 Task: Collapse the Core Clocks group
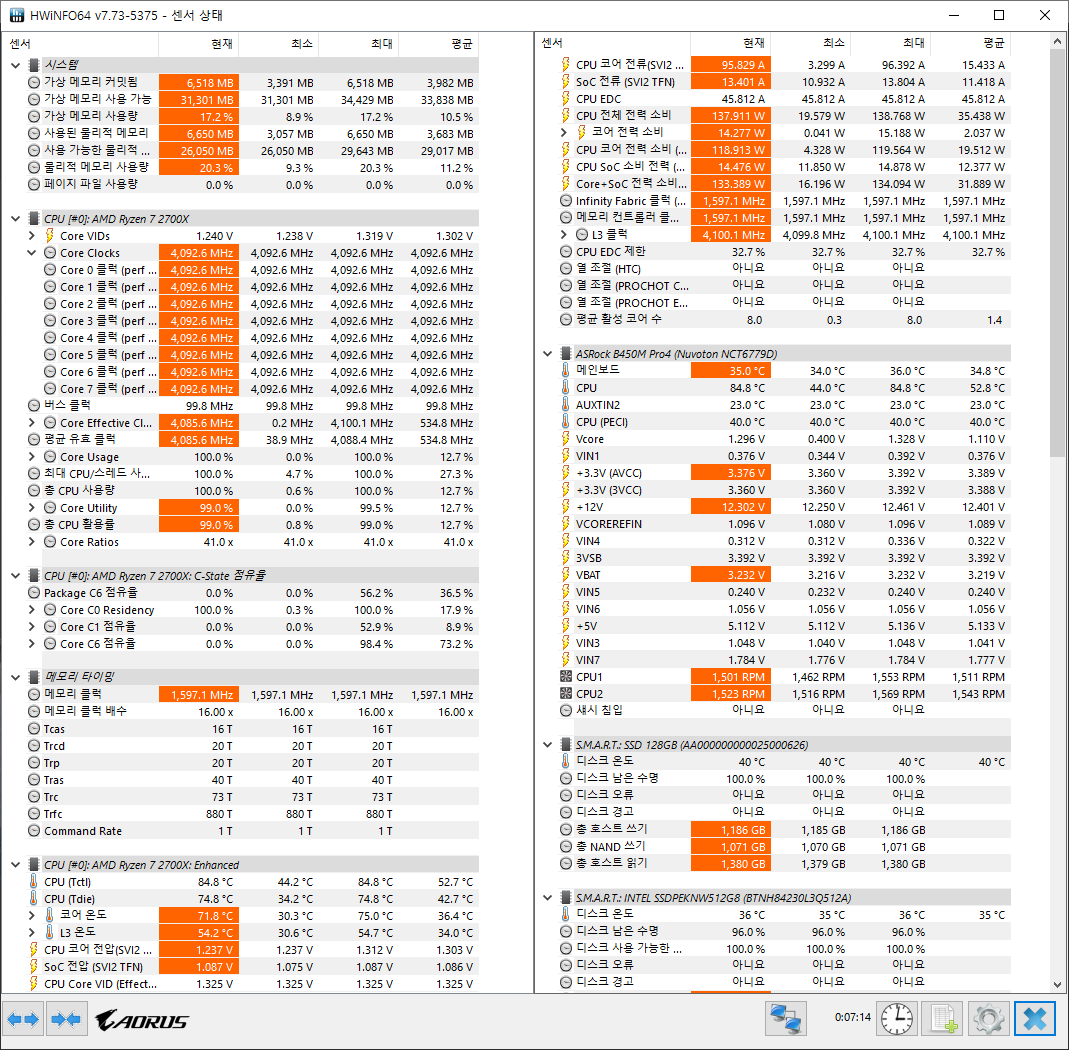click(31, 253)
